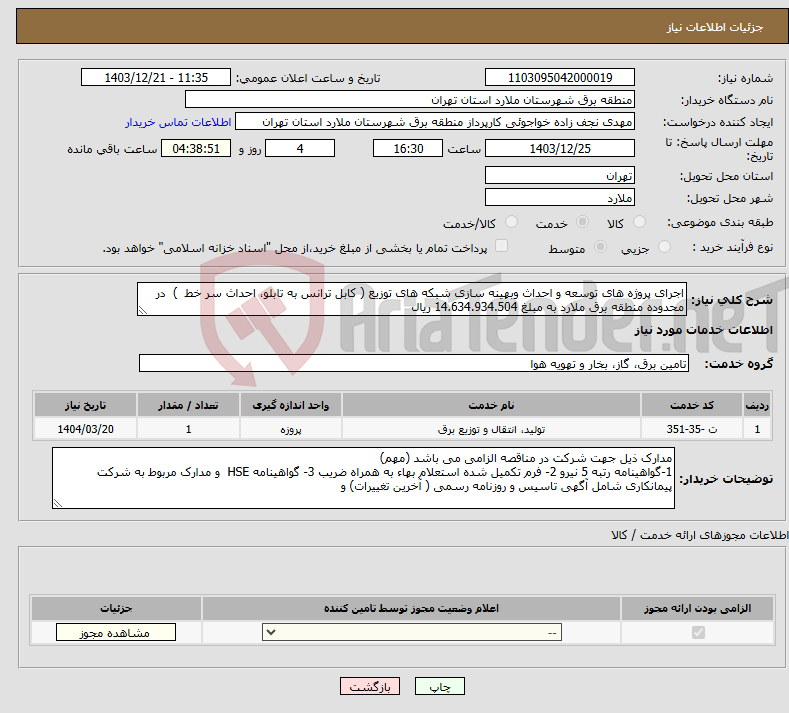Image resolution: width=789 pixels, height=713 pixels.
Task: Click the اطلاعات مجوزهای ارائه خدمت / کالا heading
Action: pyautogui.click(x=699, y=535)
